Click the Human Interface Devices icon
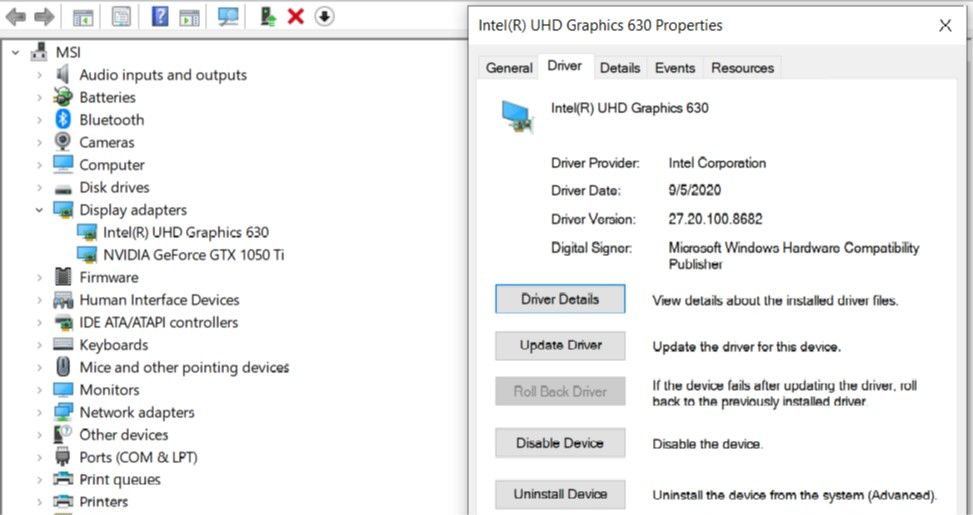The height and width of the screenshot is (515, 973). [x=63, y=300]
